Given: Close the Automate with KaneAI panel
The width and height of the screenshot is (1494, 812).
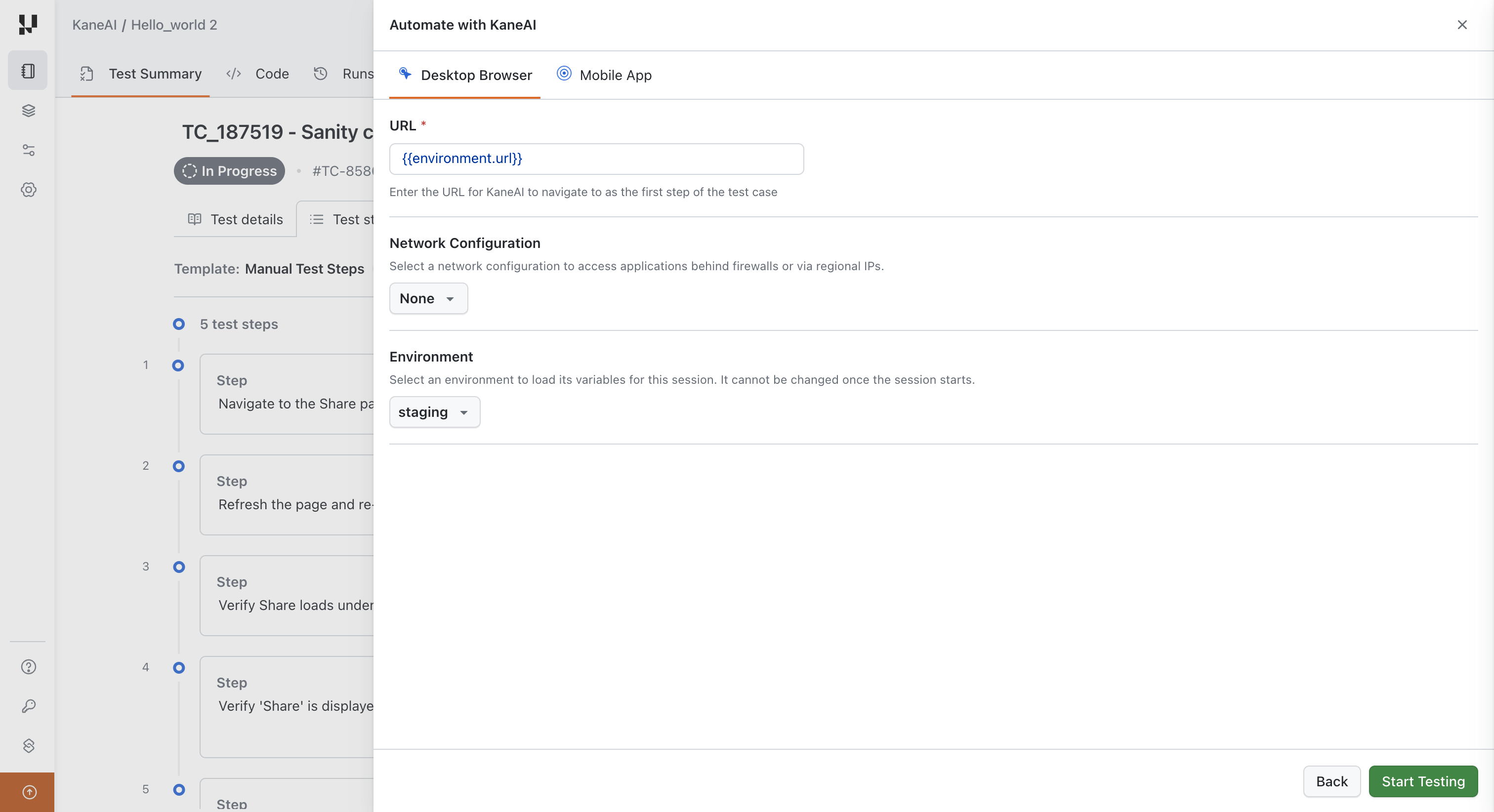Looking at the screenshot, I should [1461, 25].
